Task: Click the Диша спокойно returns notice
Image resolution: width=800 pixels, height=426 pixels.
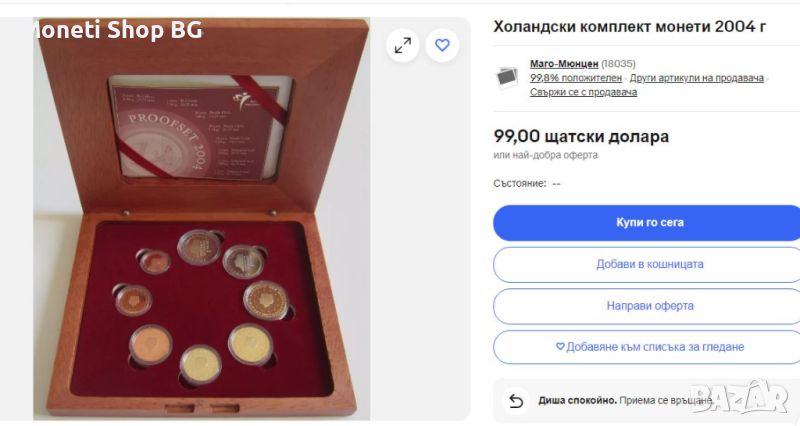Action: point(625,400)
